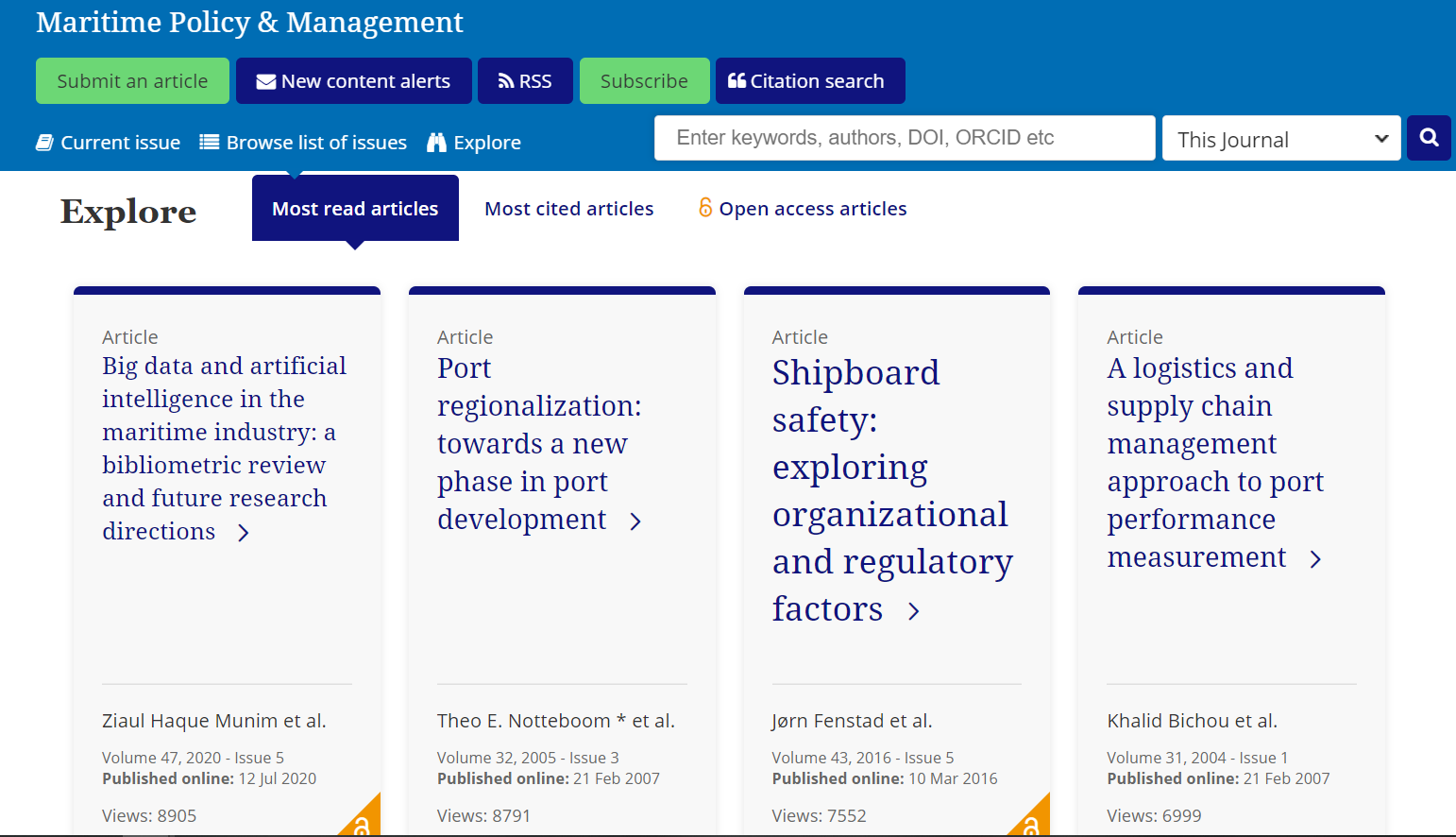Click the quote mark Citation search icon
The image size is (1456, 837).
tap(736, 81)
